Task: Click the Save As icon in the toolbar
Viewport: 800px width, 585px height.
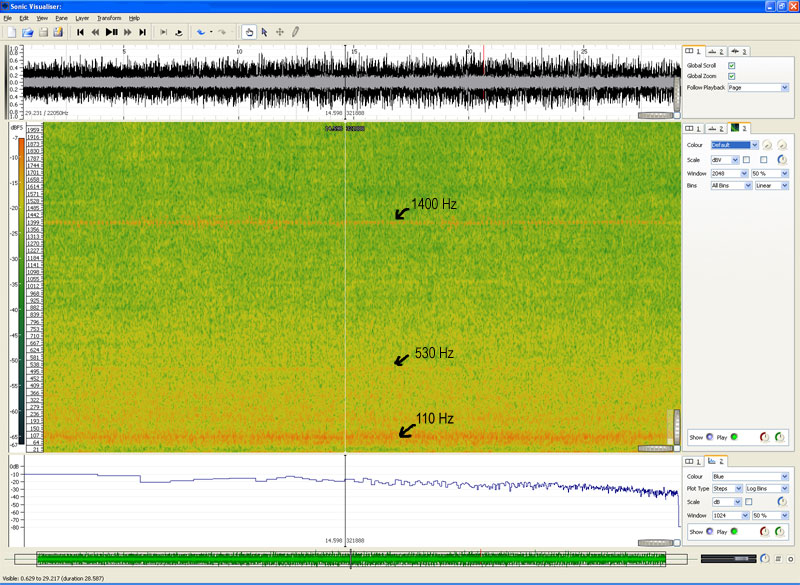Action: (x=58, y=32)
